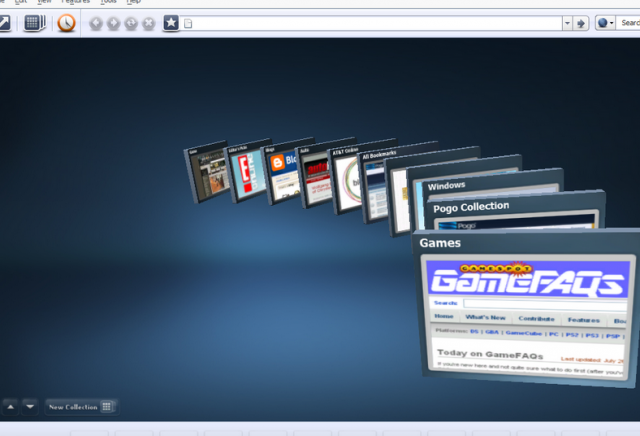The width and height of the screenshot is (640, 436).
Task: Open the View menu
Action: click(44, 2)
